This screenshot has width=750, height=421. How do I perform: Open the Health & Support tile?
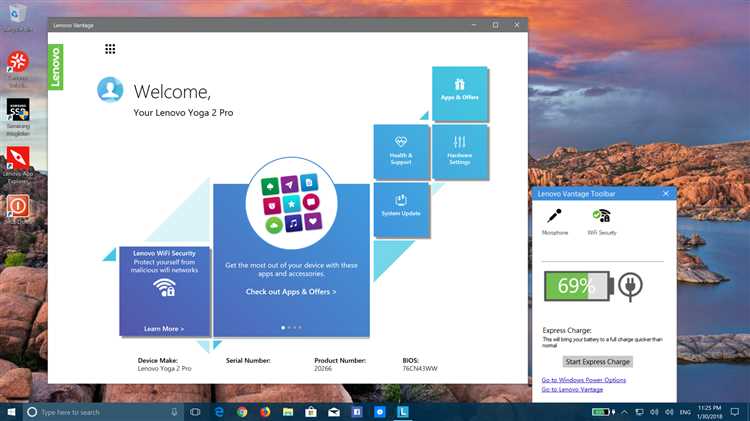coord(401,152)
